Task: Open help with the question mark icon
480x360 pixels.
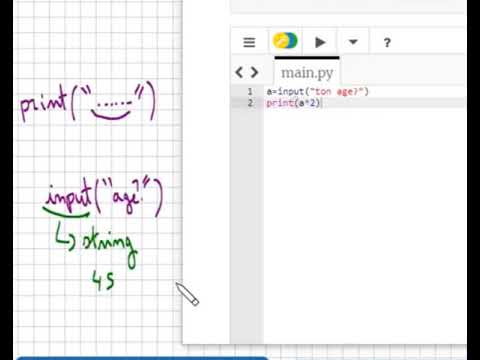Action: click(x=387, y=43)
